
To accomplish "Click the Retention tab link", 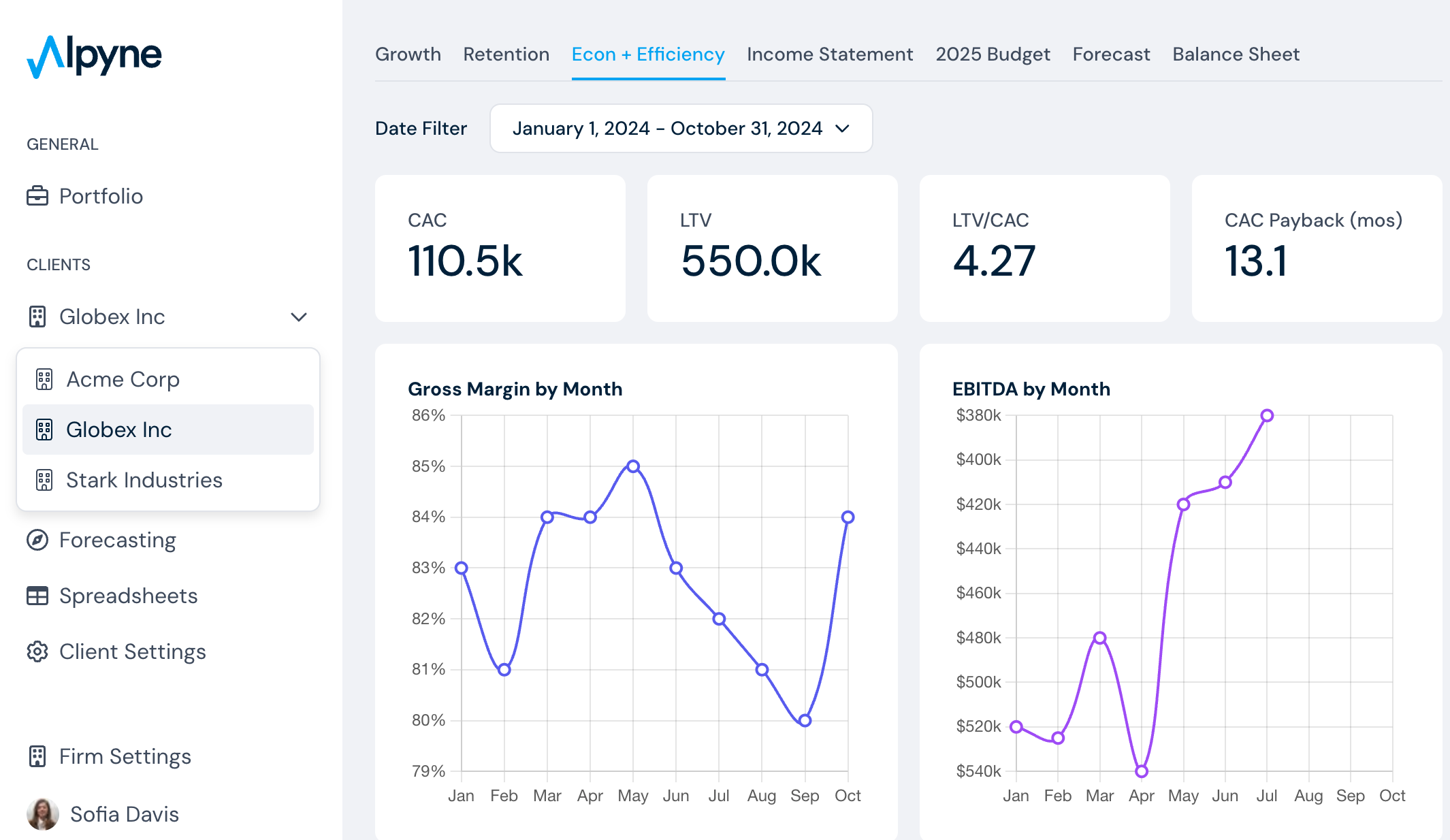I will tap(506, 54).
